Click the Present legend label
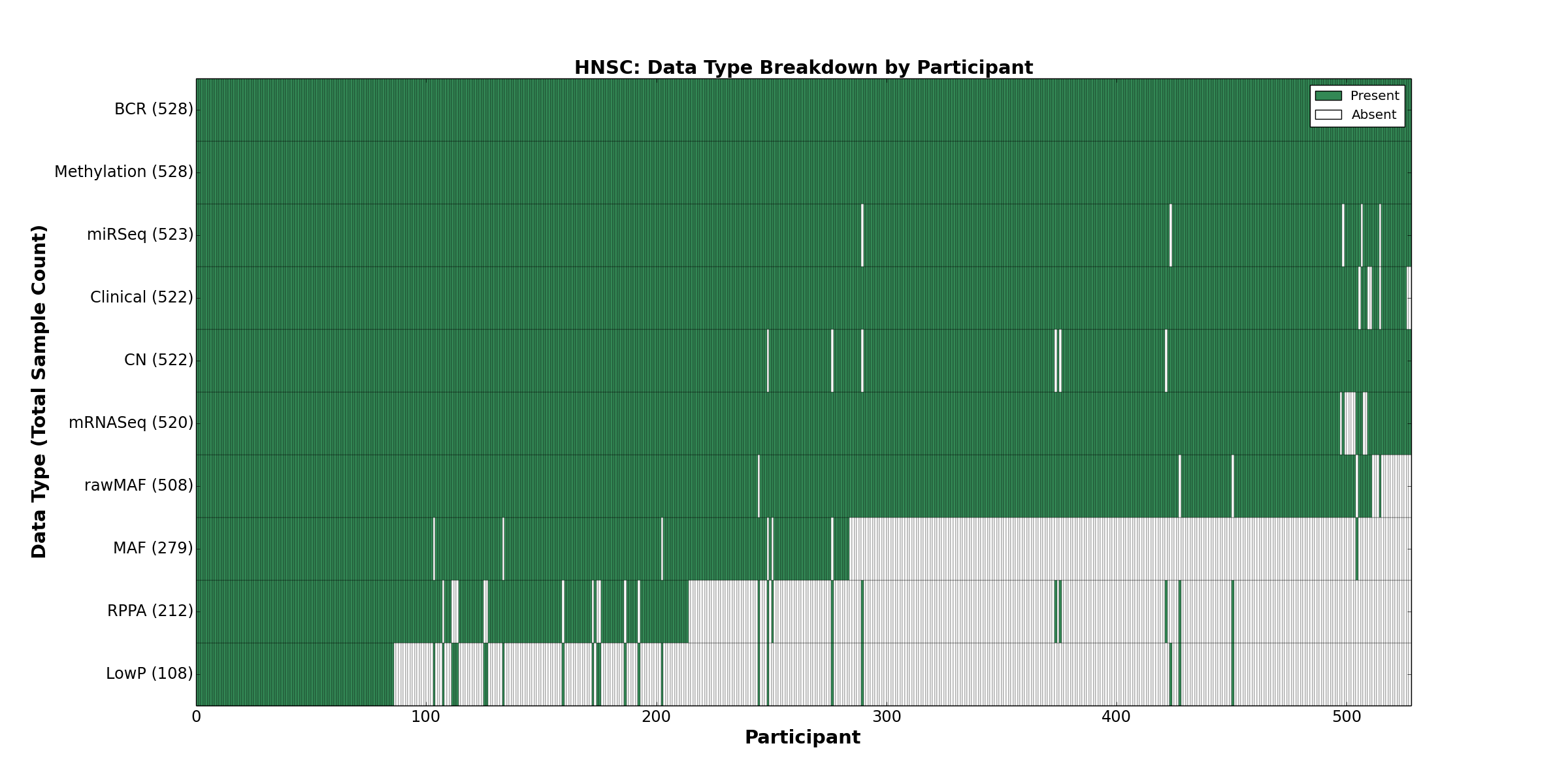This screenshot has height=784, width=1568. (x=1375, y=96)
